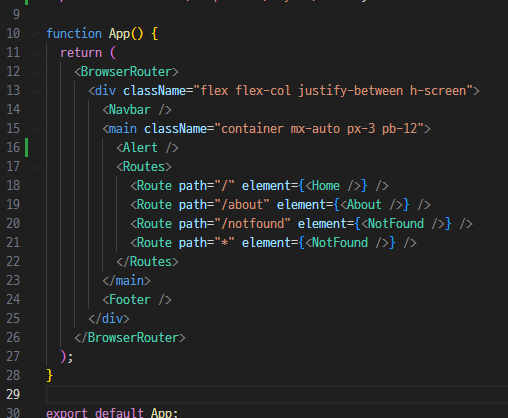Collapse the return block fold arrow on line 11
508x418 pixels.
(x=35, y=53)
